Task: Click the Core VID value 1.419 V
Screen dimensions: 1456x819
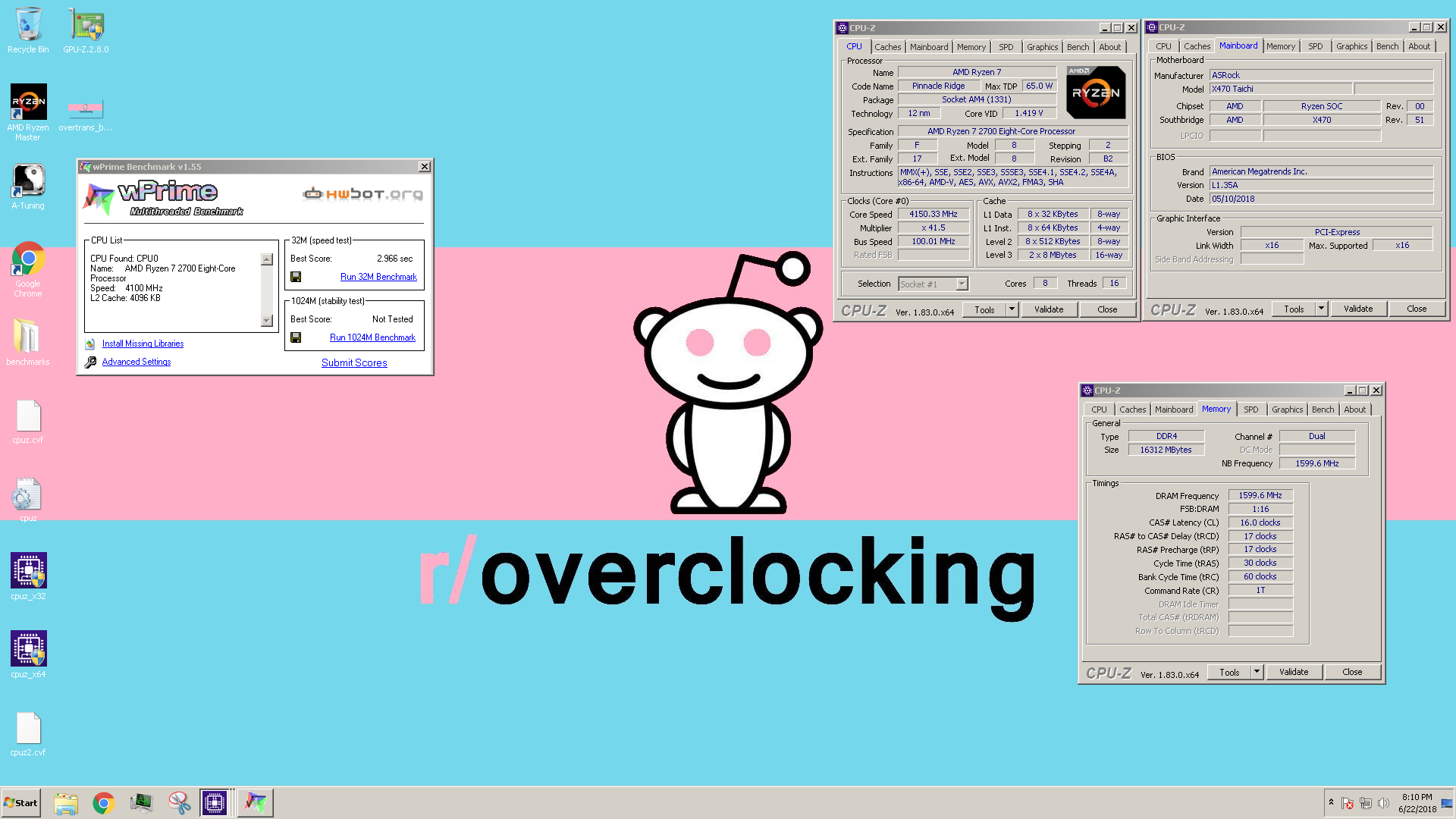Action: coord(1029,113)
